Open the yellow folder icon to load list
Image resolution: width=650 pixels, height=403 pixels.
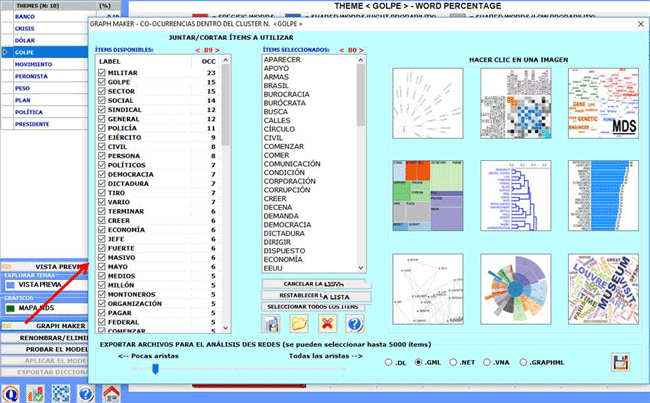coord(299,324)
